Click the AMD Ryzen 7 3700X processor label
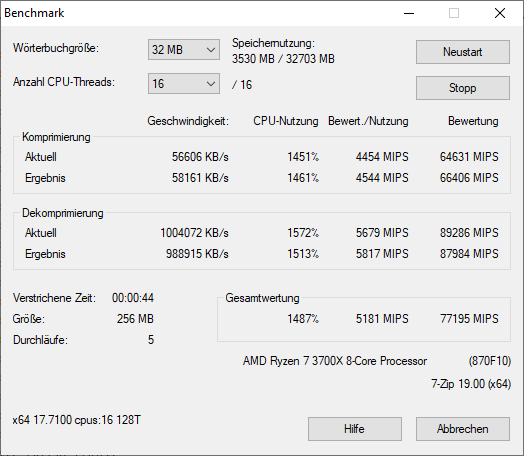This screenshot has height=456, width=524. tap(335, 361)
